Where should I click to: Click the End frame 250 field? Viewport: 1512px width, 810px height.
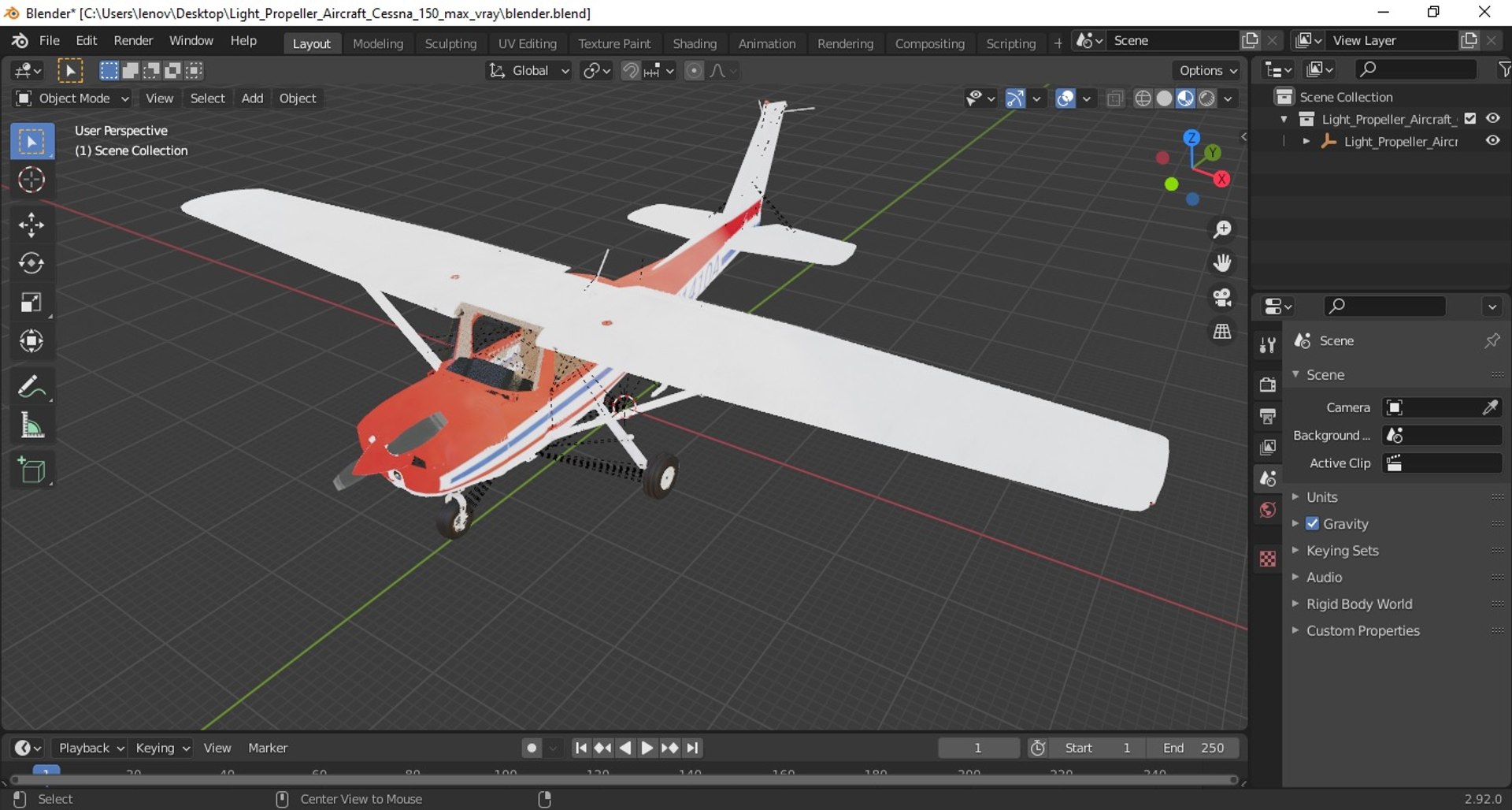tap(1194, 748)
